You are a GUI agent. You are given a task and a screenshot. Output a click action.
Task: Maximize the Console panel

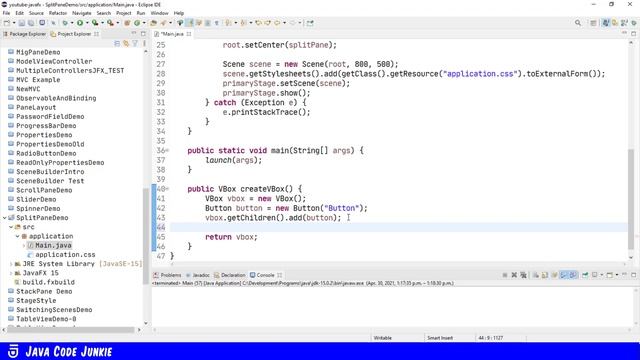pyautogui.click(x=633, y=275)
